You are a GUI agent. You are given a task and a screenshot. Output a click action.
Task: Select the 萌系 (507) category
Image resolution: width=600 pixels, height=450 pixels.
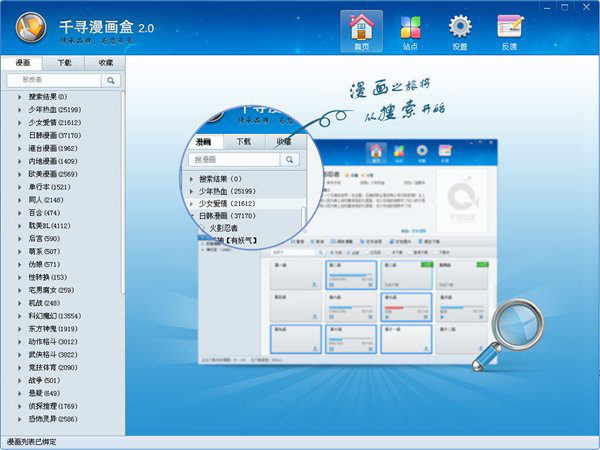click(44, 251)
